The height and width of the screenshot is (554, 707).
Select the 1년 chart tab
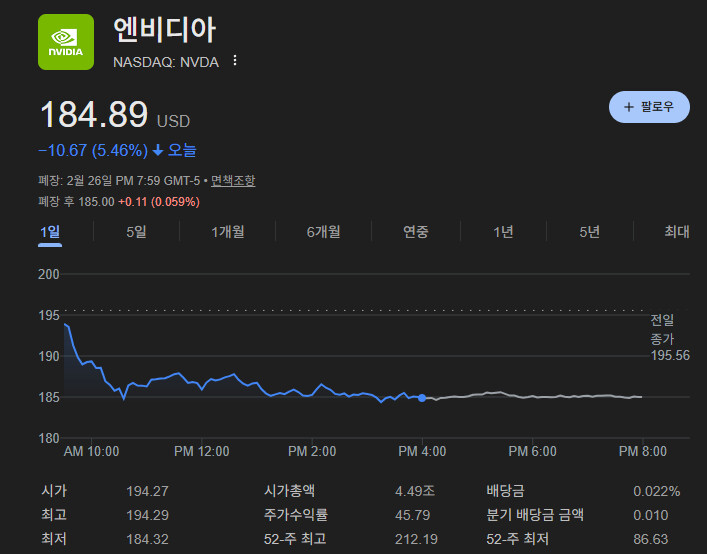(503, 232)
